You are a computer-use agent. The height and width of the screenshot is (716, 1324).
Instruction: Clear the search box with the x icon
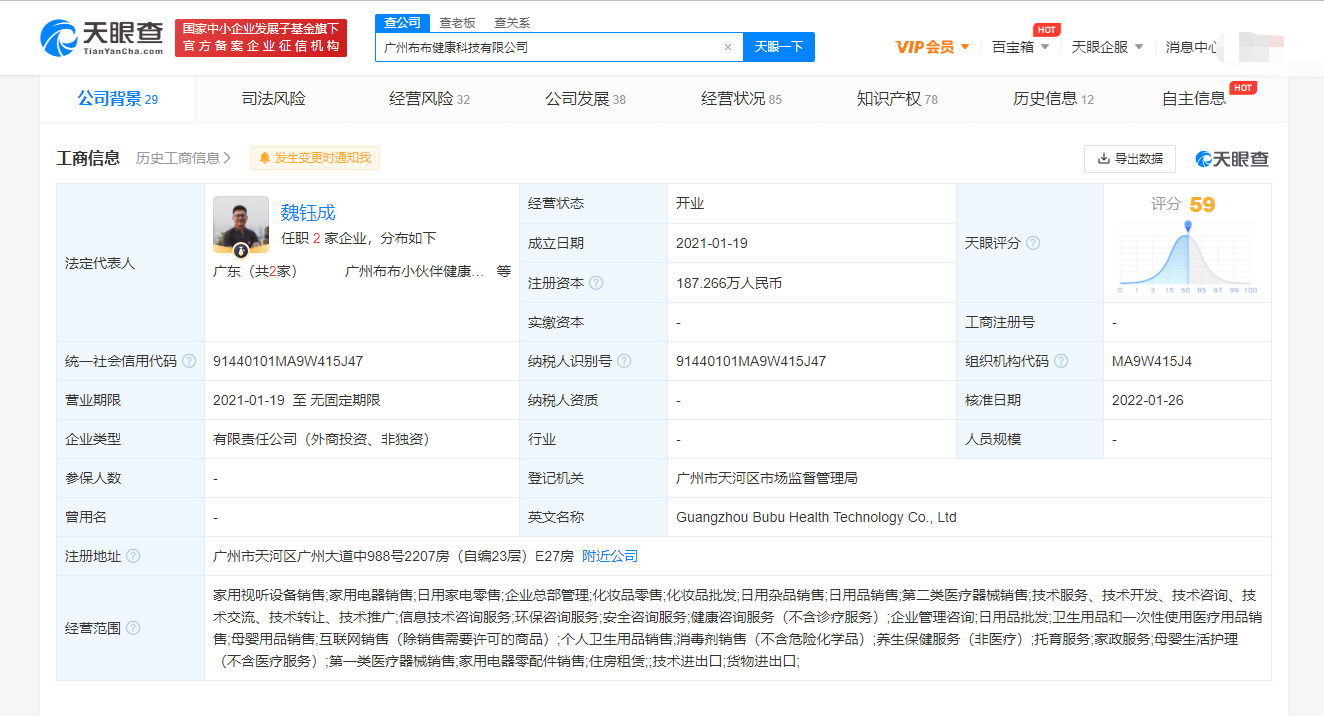click(728, 47)
